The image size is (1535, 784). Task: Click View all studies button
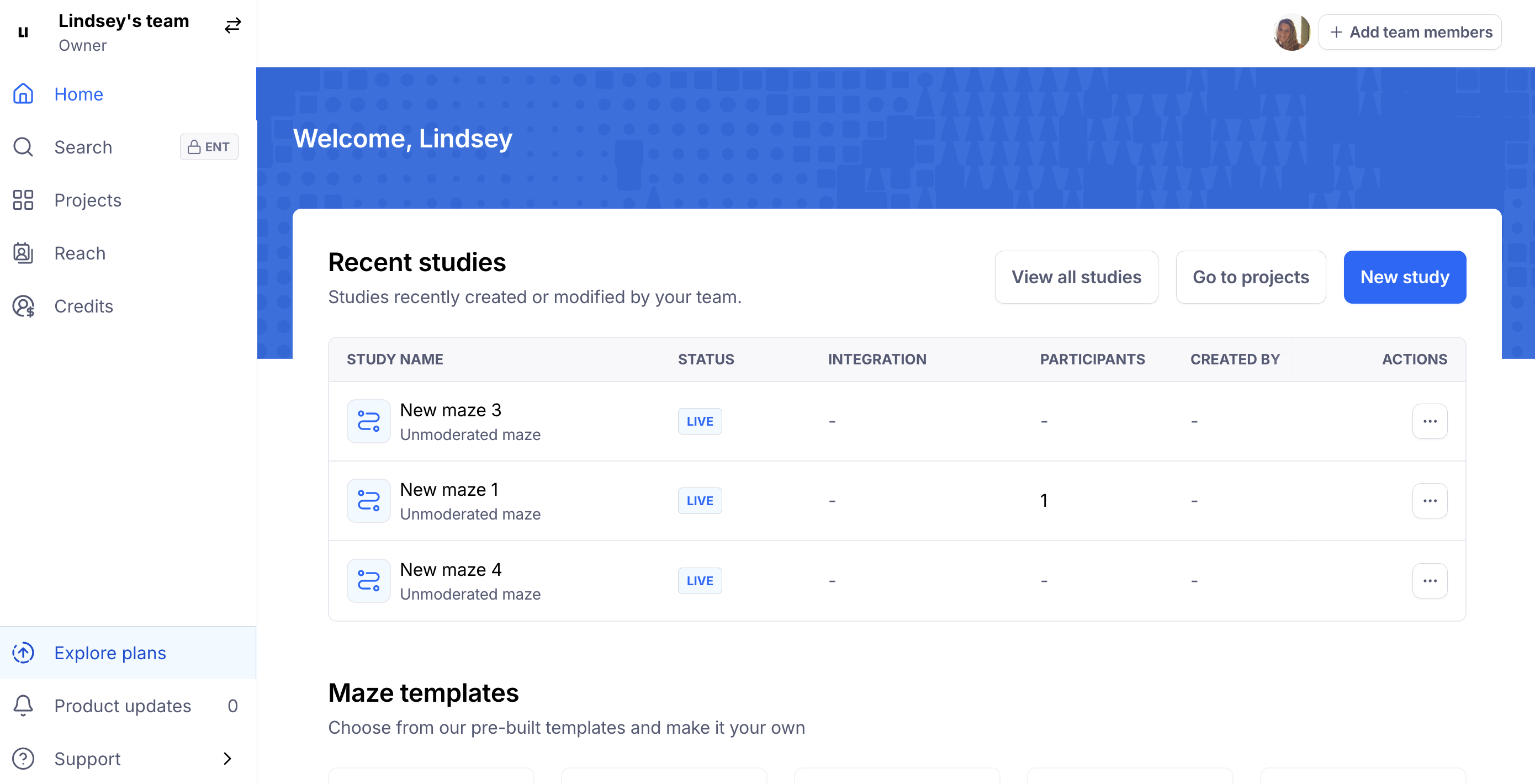pyautogui.click(x=1076, y=277)
